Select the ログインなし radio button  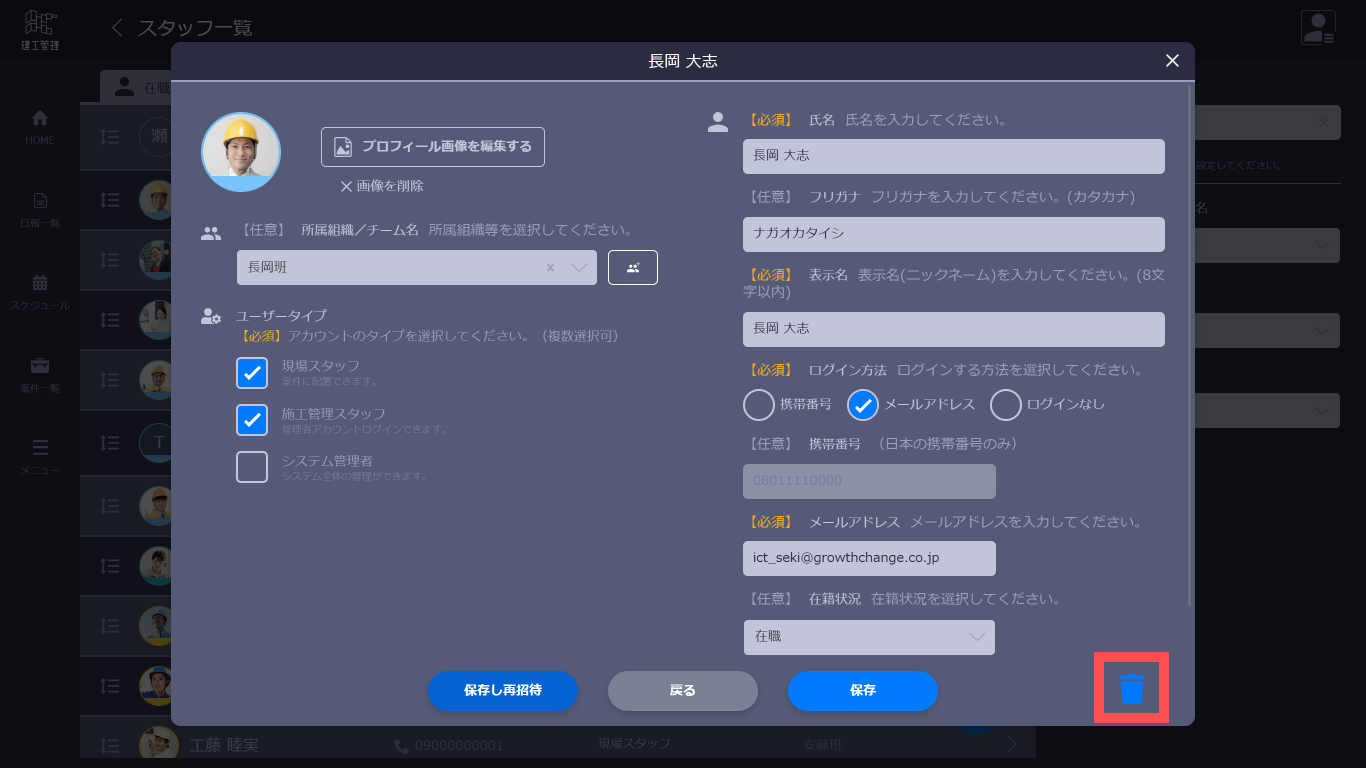pyautogui.click(x=1006, y=405)
